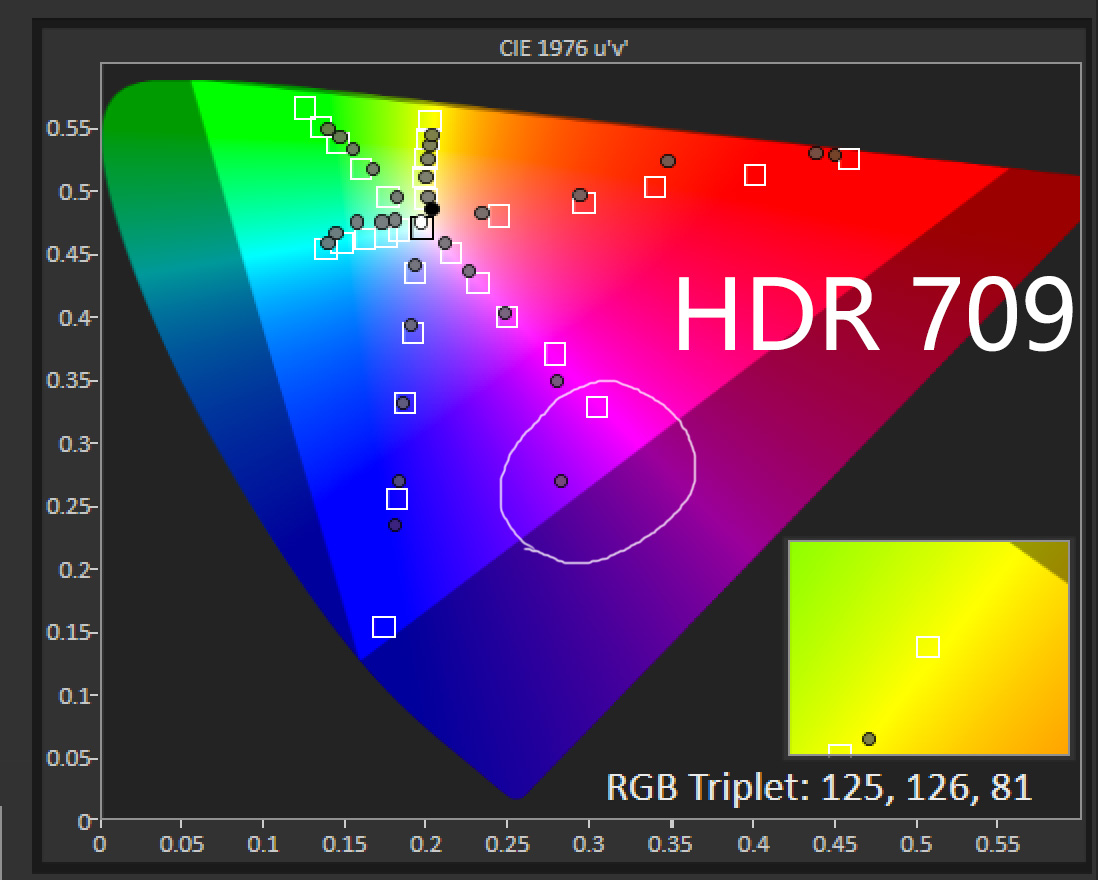This screenshot has height=880, width=1098.
Task: Select the measured dot inside the hand-drawn circle
Action: tap(561, 481)
